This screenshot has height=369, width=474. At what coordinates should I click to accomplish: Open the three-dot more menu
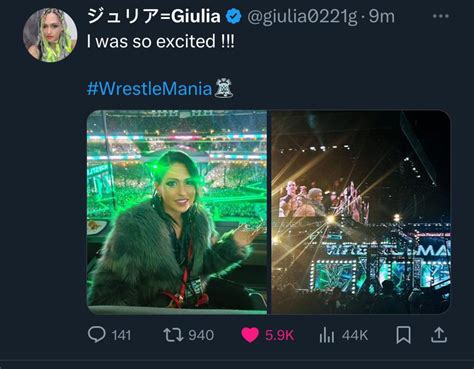tap(440, 16)
